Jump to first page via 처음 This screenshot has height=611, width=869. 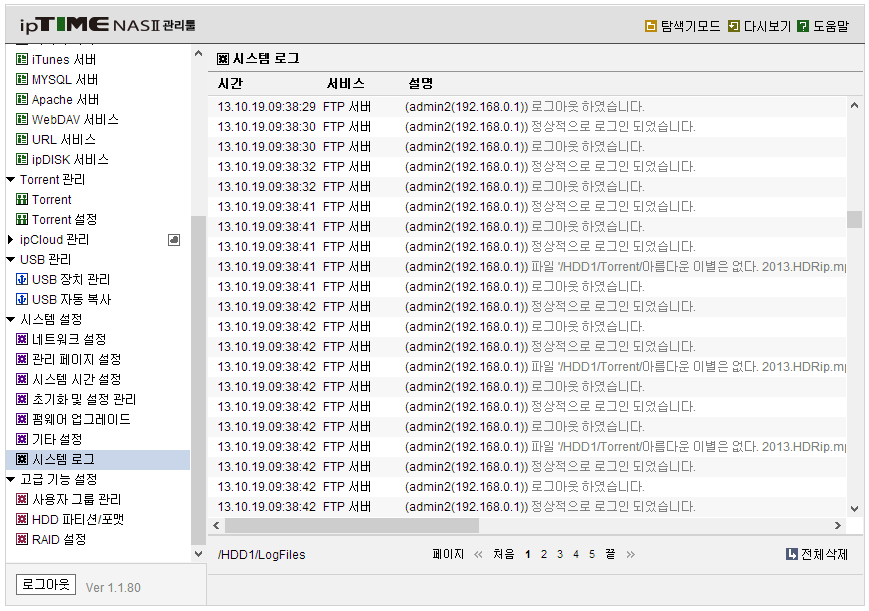pyautogui.click(x=503, y=554)
